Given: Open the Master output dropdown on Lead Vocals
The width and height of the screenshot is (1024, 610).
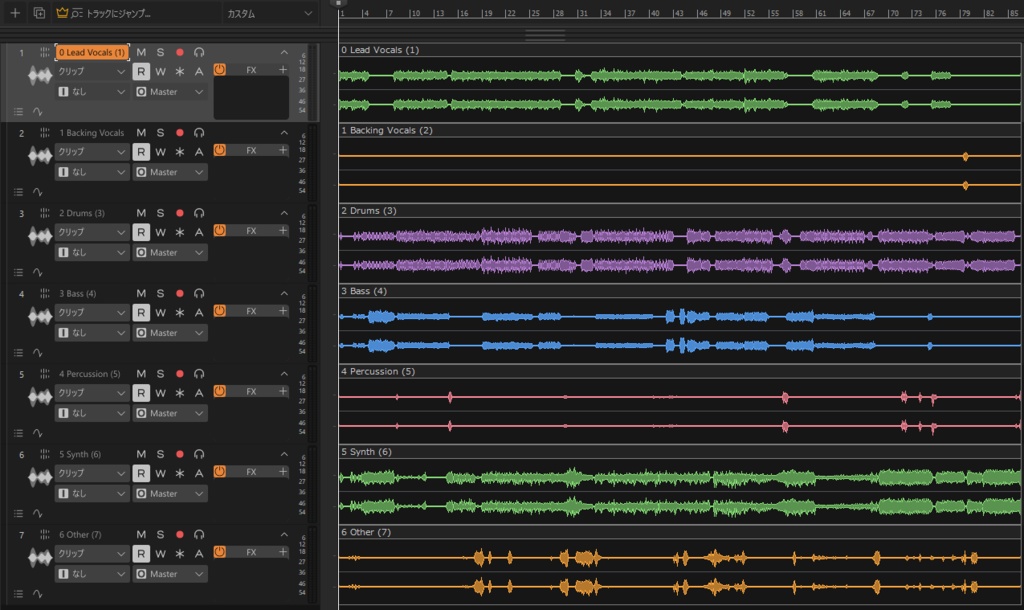Looking at the screenshot, I should 170,91.
